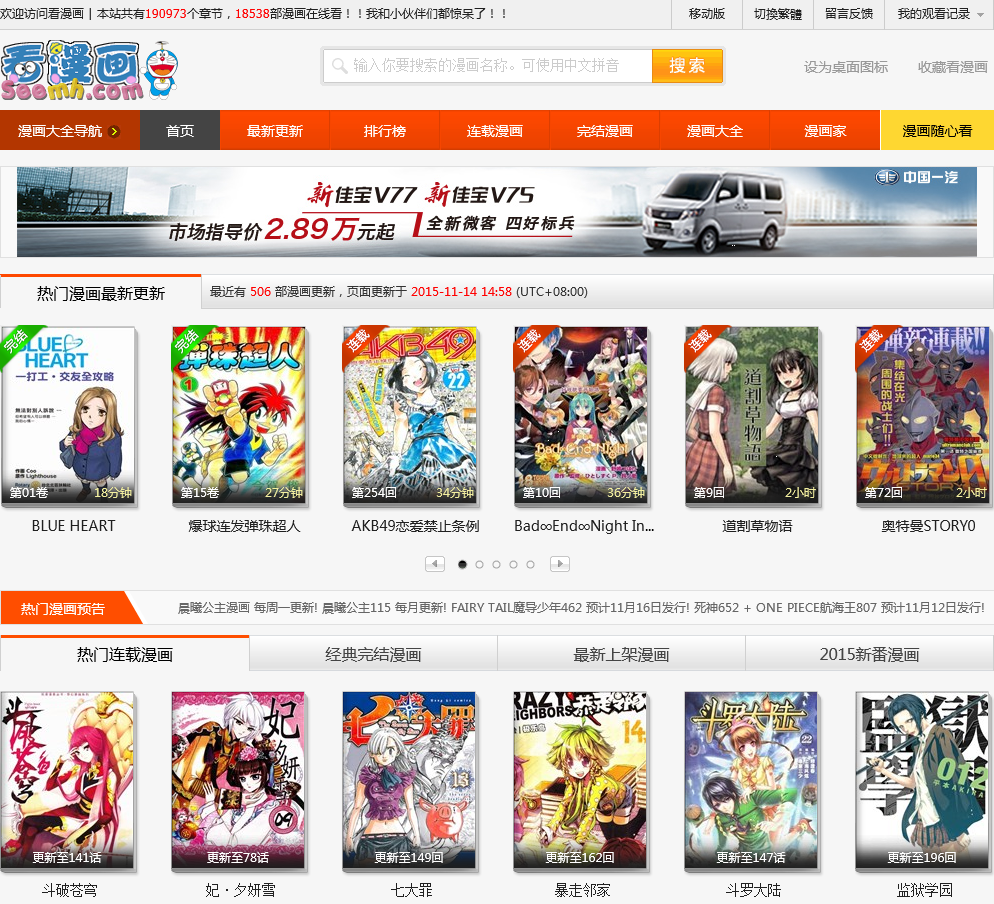The image size is (994, 904).
Task: Open the 爆球连发弹珠超人 cover thumbnail
Action: click(238, 415)
